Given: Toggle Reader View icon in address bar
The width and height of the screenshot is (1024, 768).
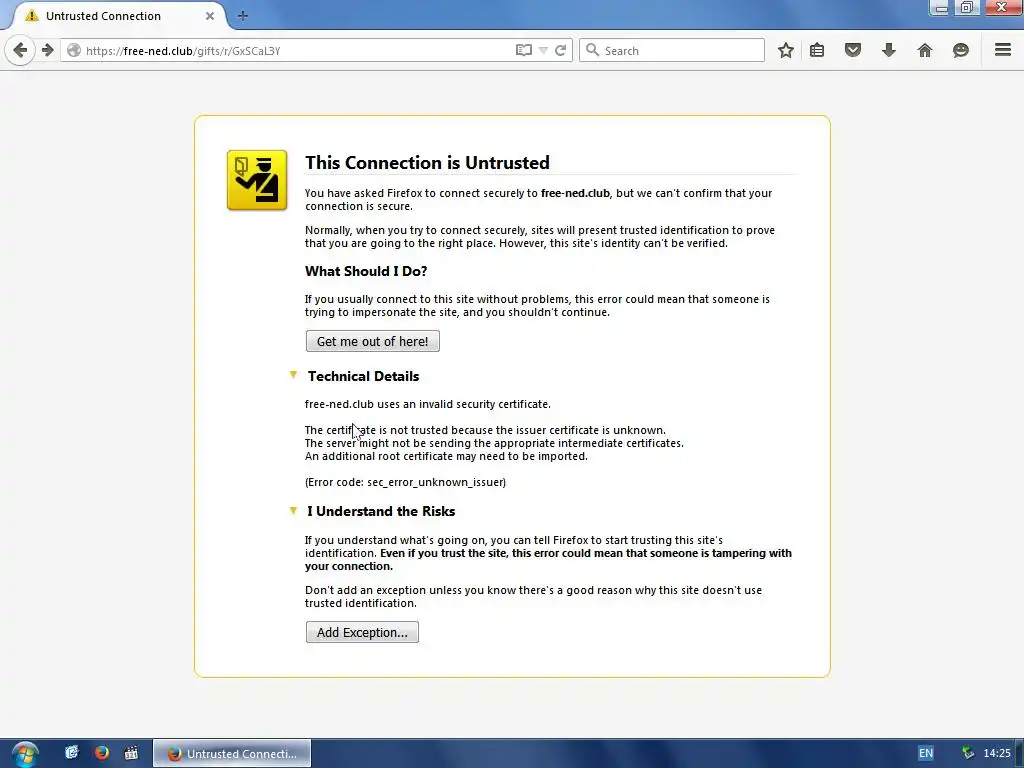Looking at the screenshot, I should click(524, 50).
